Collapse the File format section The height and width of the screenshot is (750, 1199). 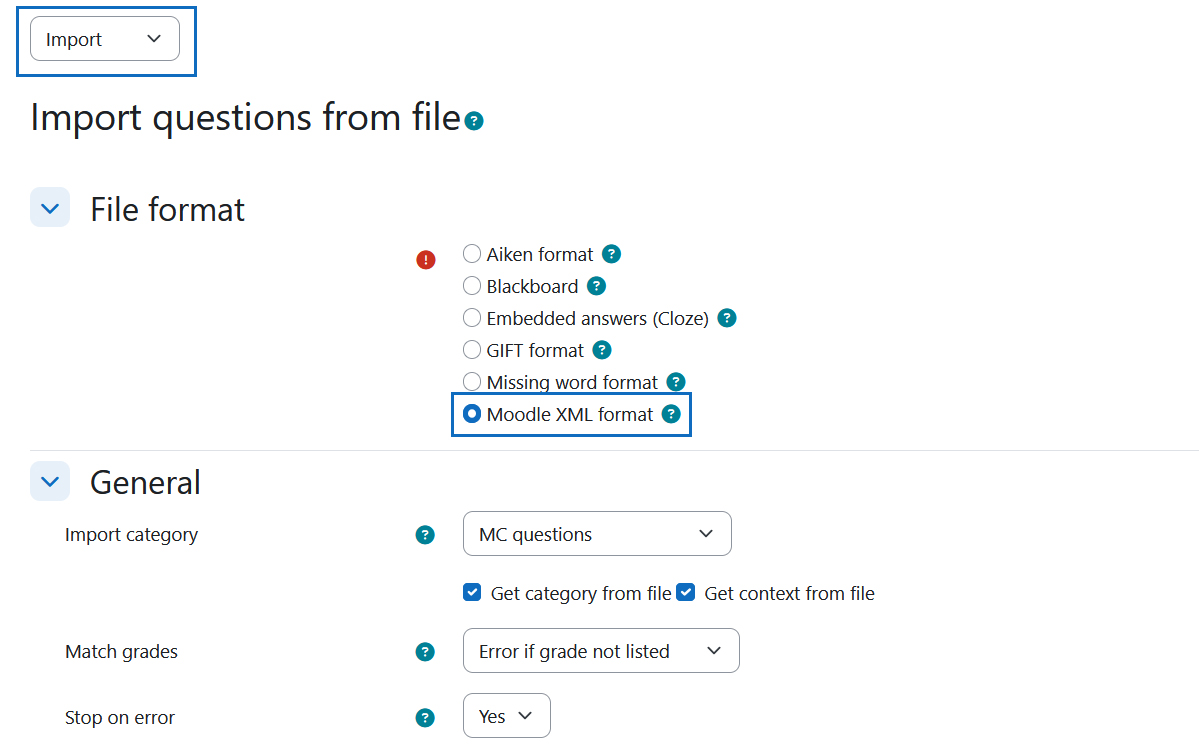pyautogui.click(x=50, y=208)
